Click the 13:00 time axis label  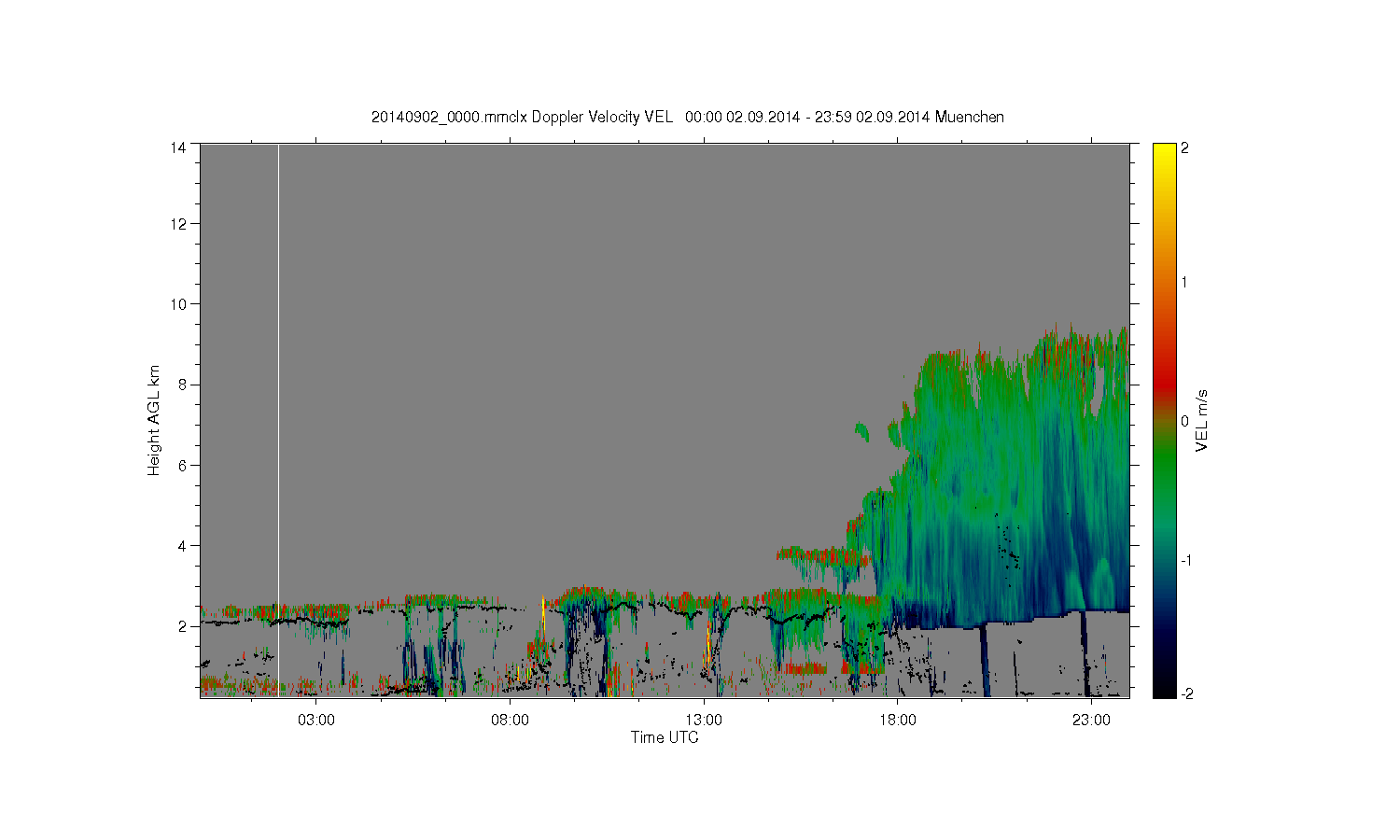click(x=704, y=721)
